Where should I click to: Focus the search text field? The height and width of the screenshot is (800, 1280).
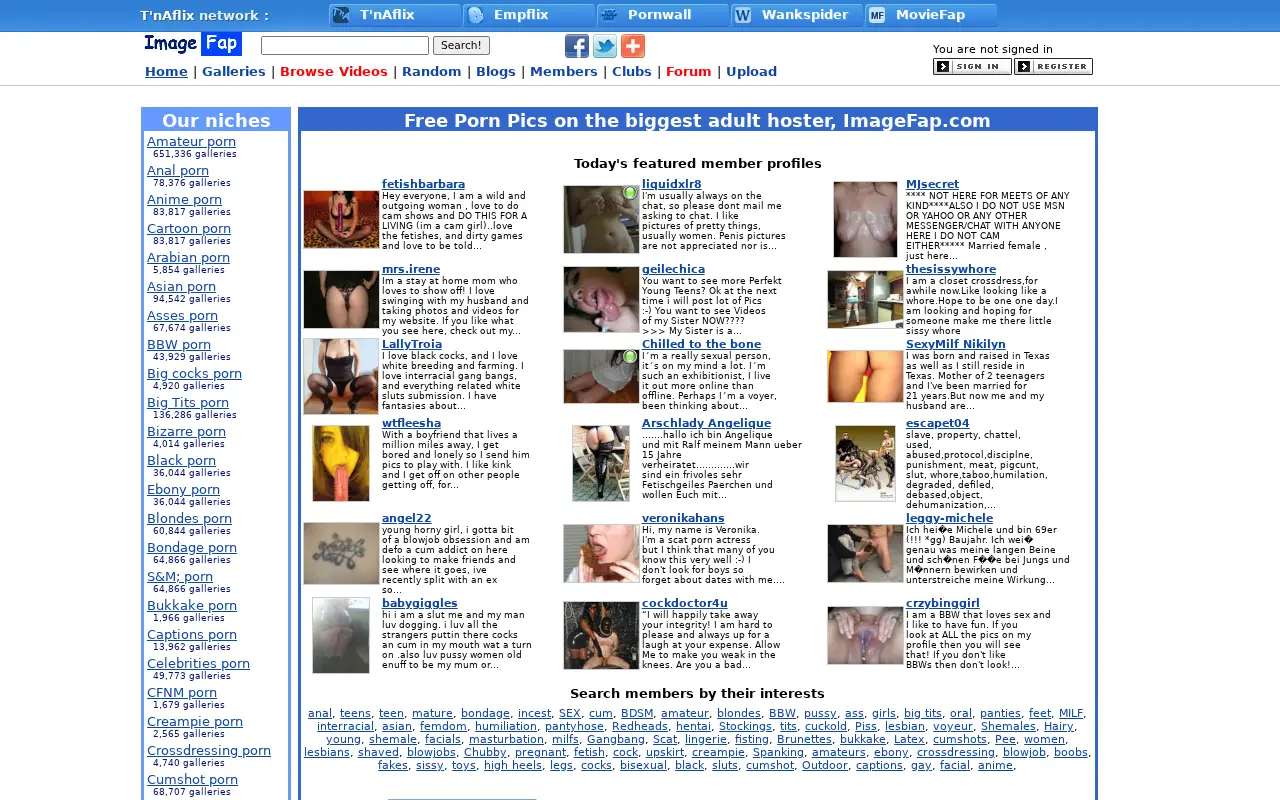[x=345, y=46]
